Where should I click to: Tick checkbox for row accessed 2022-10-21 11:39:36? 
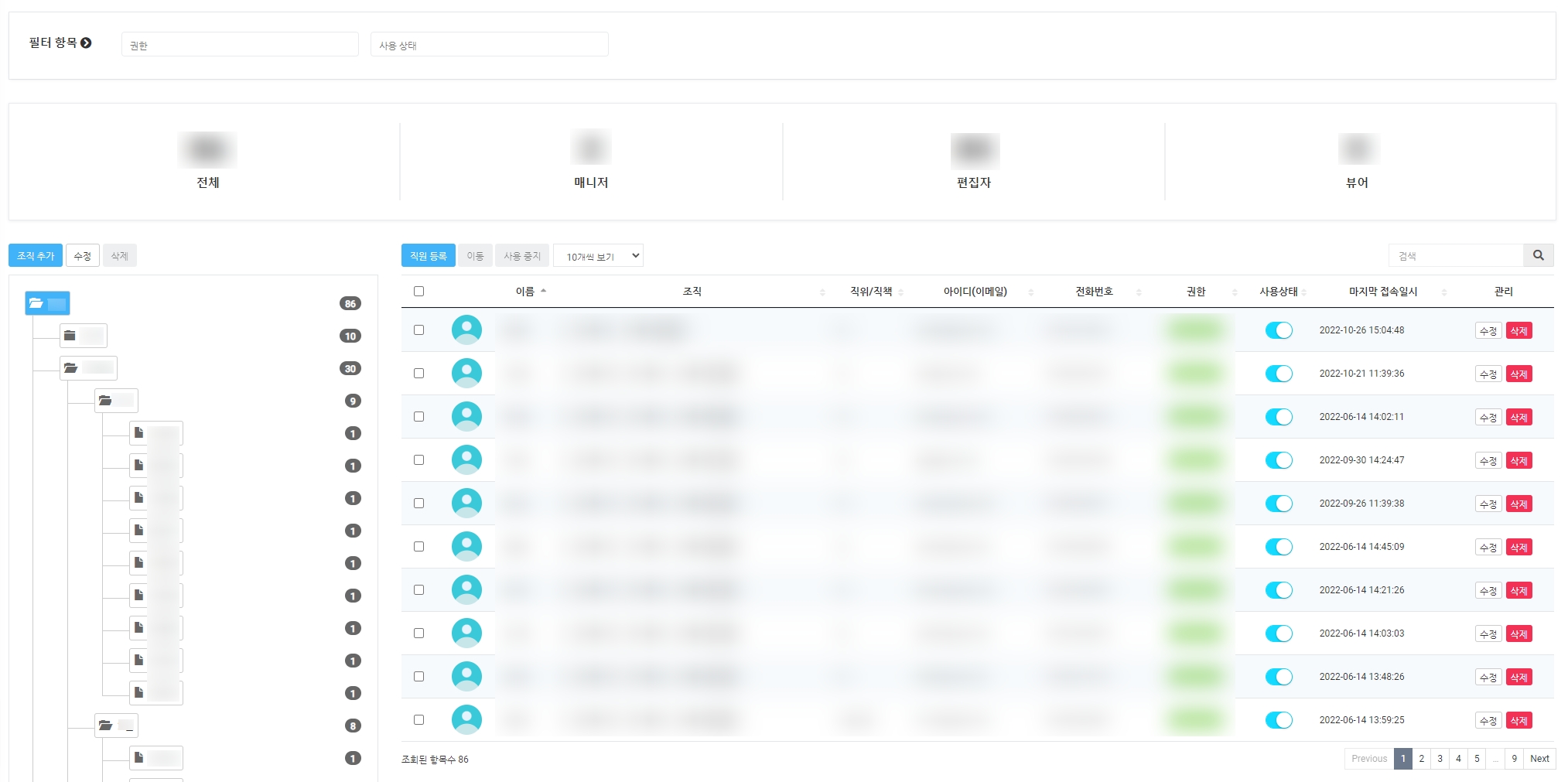click(x=418, y=374)
